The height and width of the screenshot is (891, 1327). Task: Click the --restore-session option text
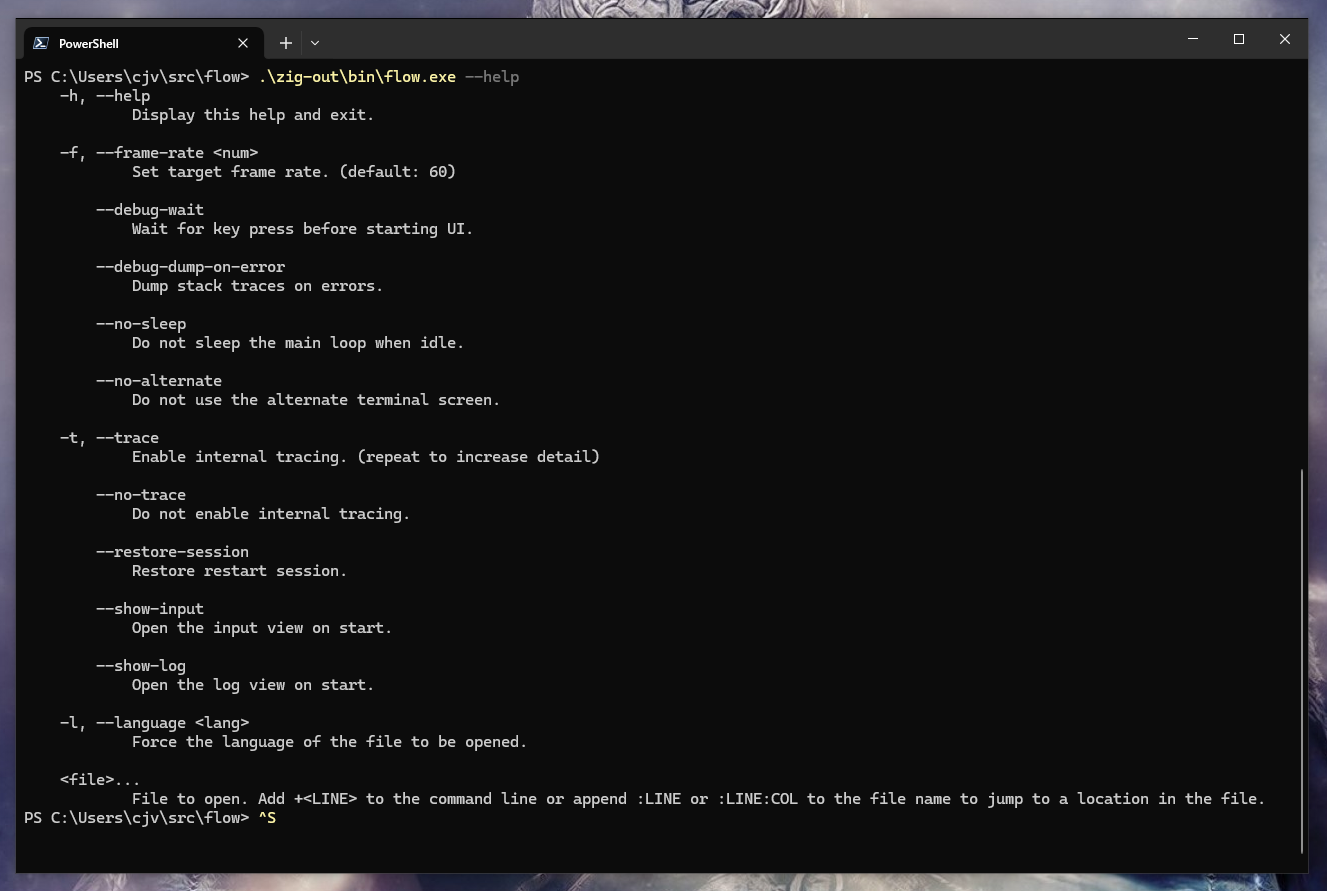point(172,552)
